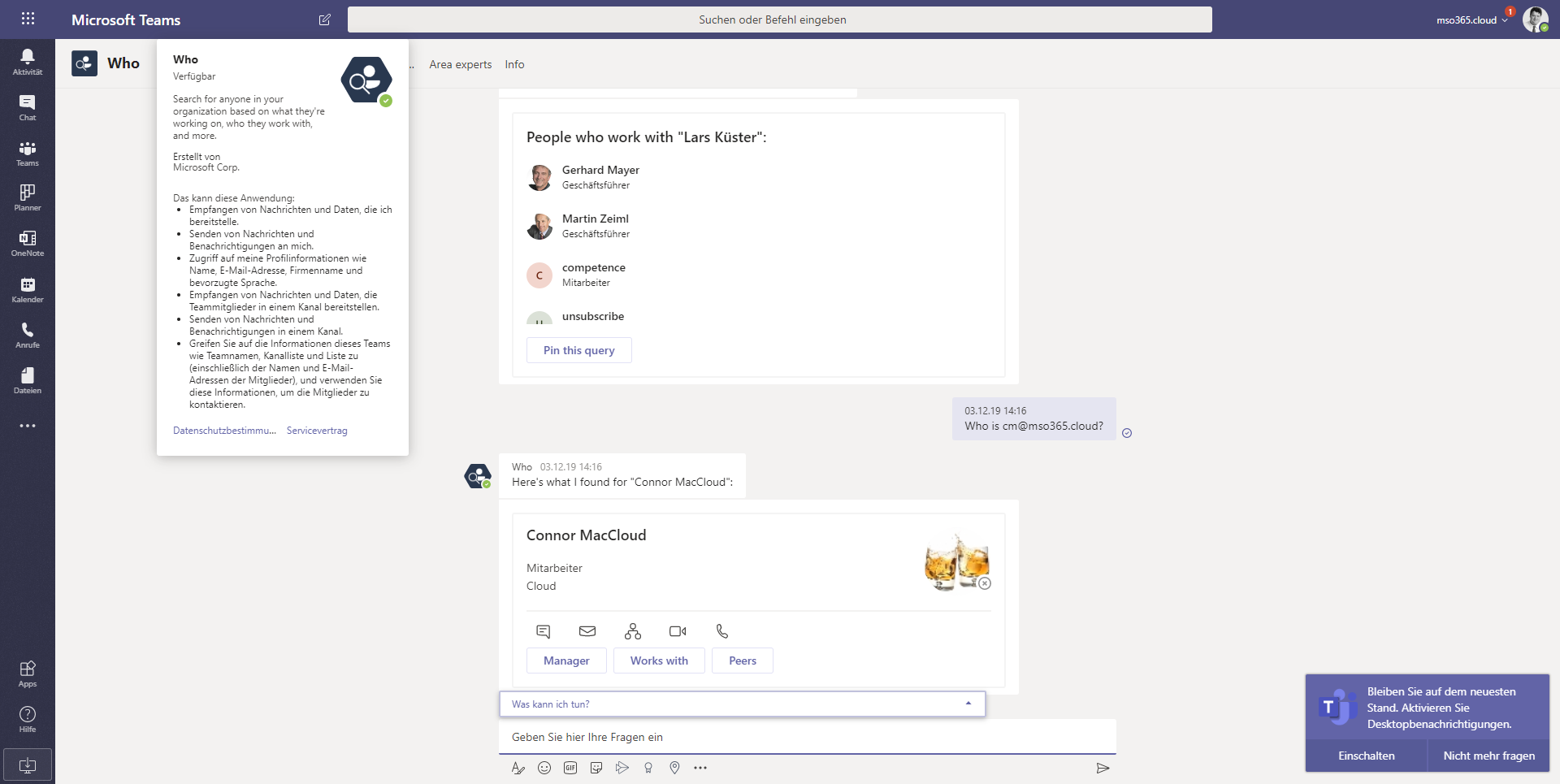Send the typed message
Viewport: 1560px width, 784px height.
click(1103, 768)
